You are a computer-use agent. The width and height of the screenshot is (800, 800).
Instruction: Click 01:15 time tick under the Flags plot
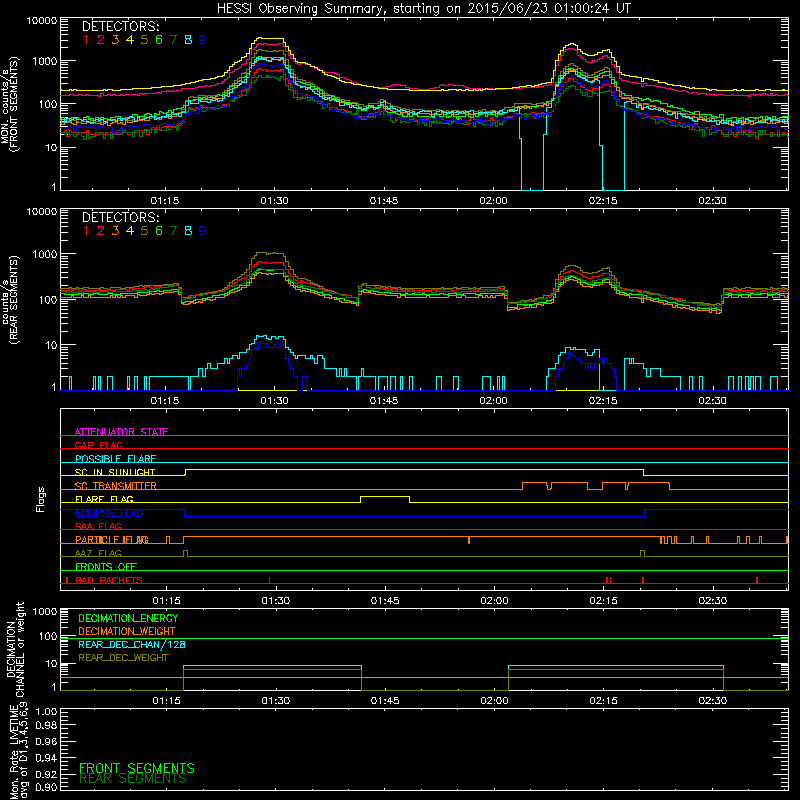(x=166, y=601)
